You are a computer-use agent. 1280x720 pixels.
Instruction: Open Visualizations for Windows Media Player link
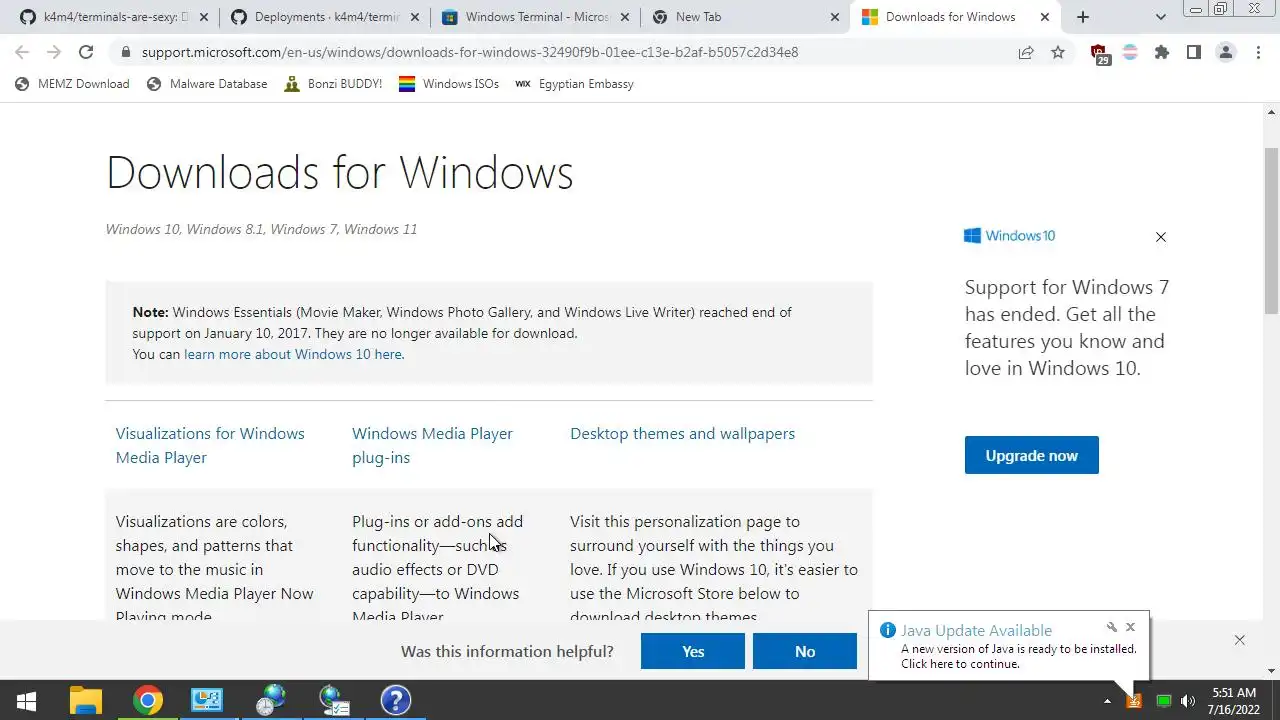(x=210, y=445)
